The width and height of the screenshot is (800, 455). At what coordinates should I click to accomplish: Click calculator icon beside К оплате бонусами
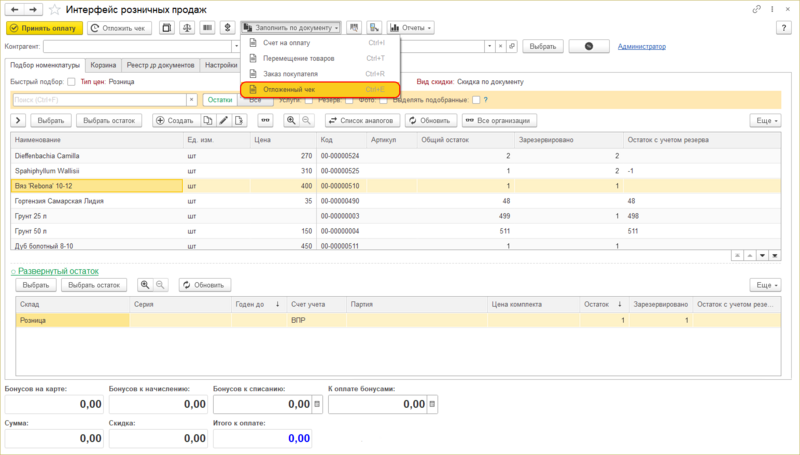pos(433,404)
